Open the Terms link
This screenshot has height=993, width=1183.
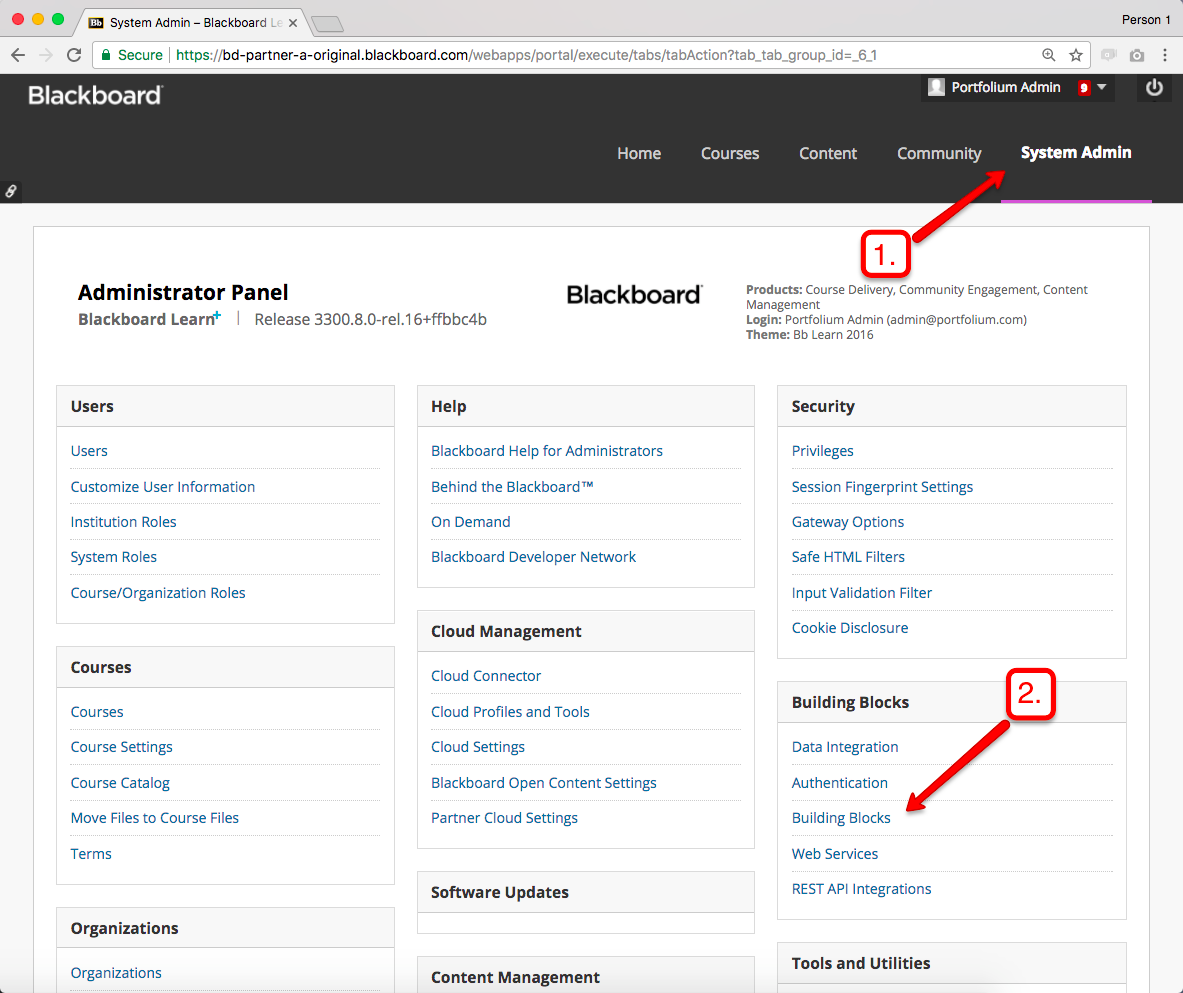(91, 854)
